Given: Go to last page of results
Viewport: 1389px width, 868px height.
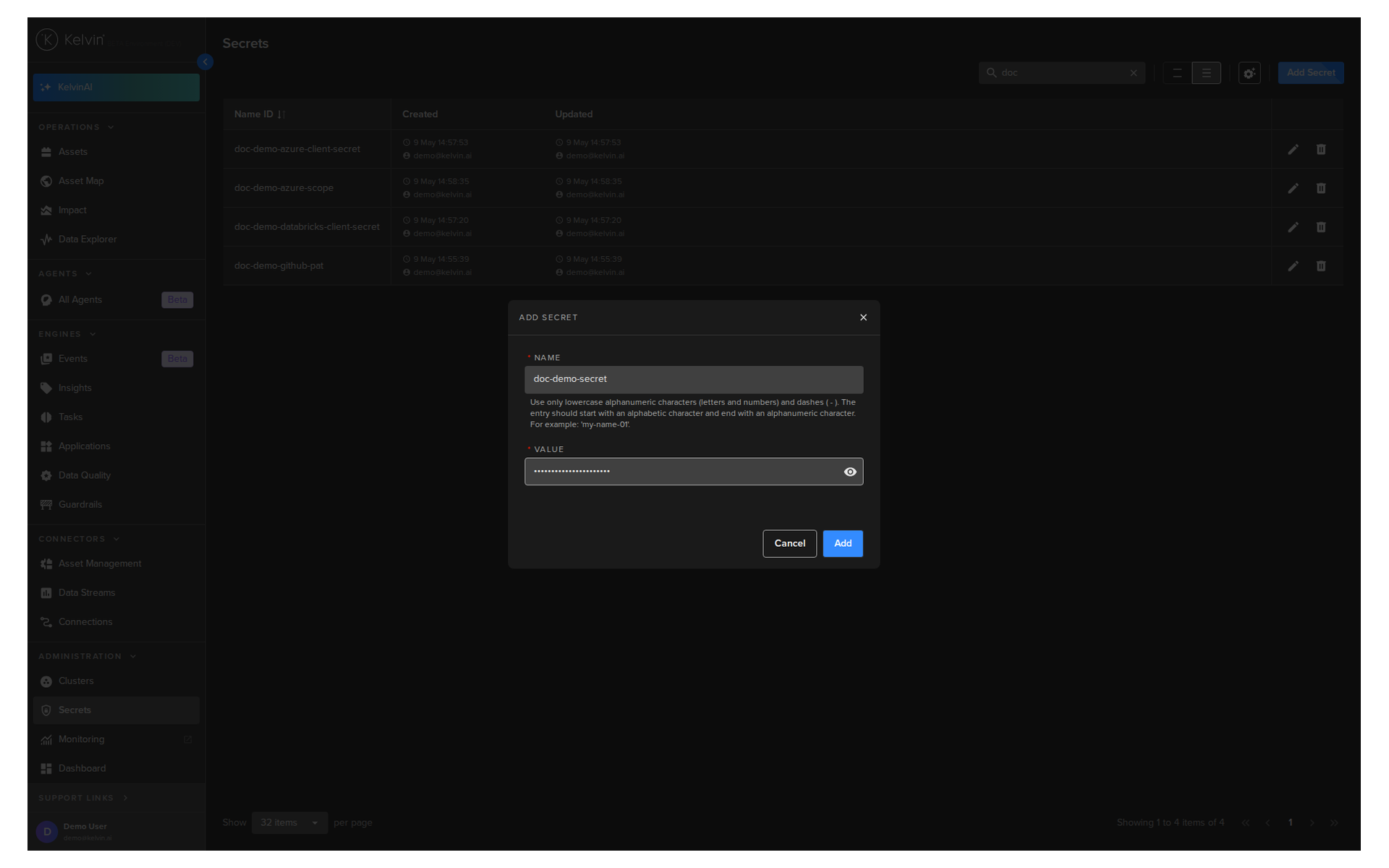Looking at the screenshot, I should point(1334,823).
